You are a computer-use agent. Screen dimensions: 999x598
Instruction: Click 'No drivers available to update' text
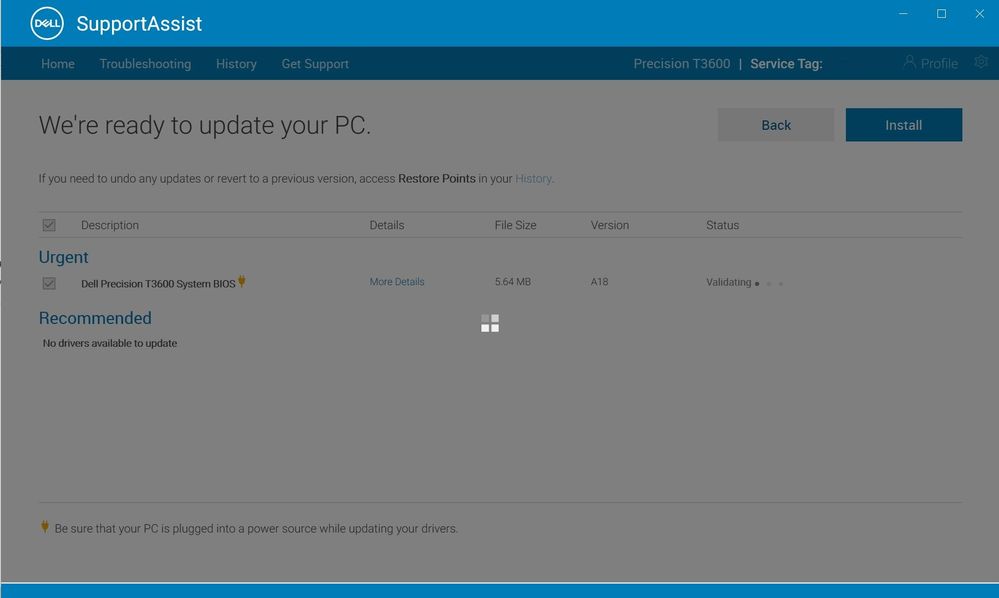(x=110, y=343)
